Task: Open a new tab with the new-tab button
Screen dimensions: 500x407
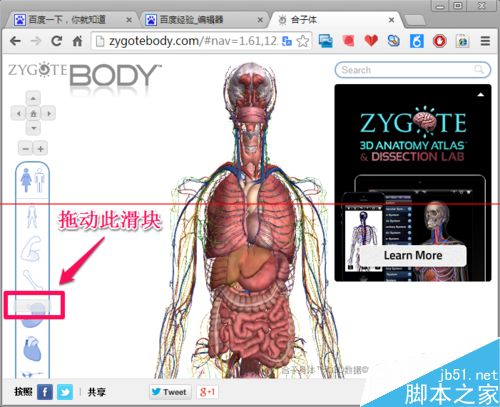Action: tap(415, 20)
